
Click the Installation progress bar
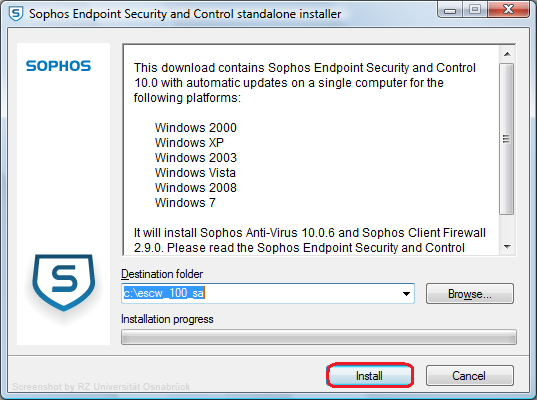click(319, 337)
